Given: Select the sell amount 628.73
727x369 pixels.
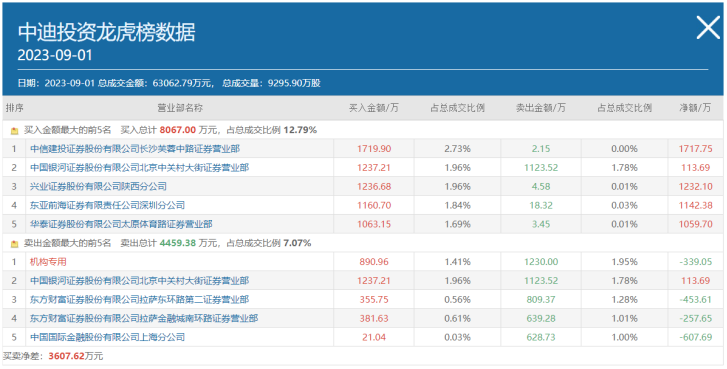Looking at the screenshot, I should 541,337.
